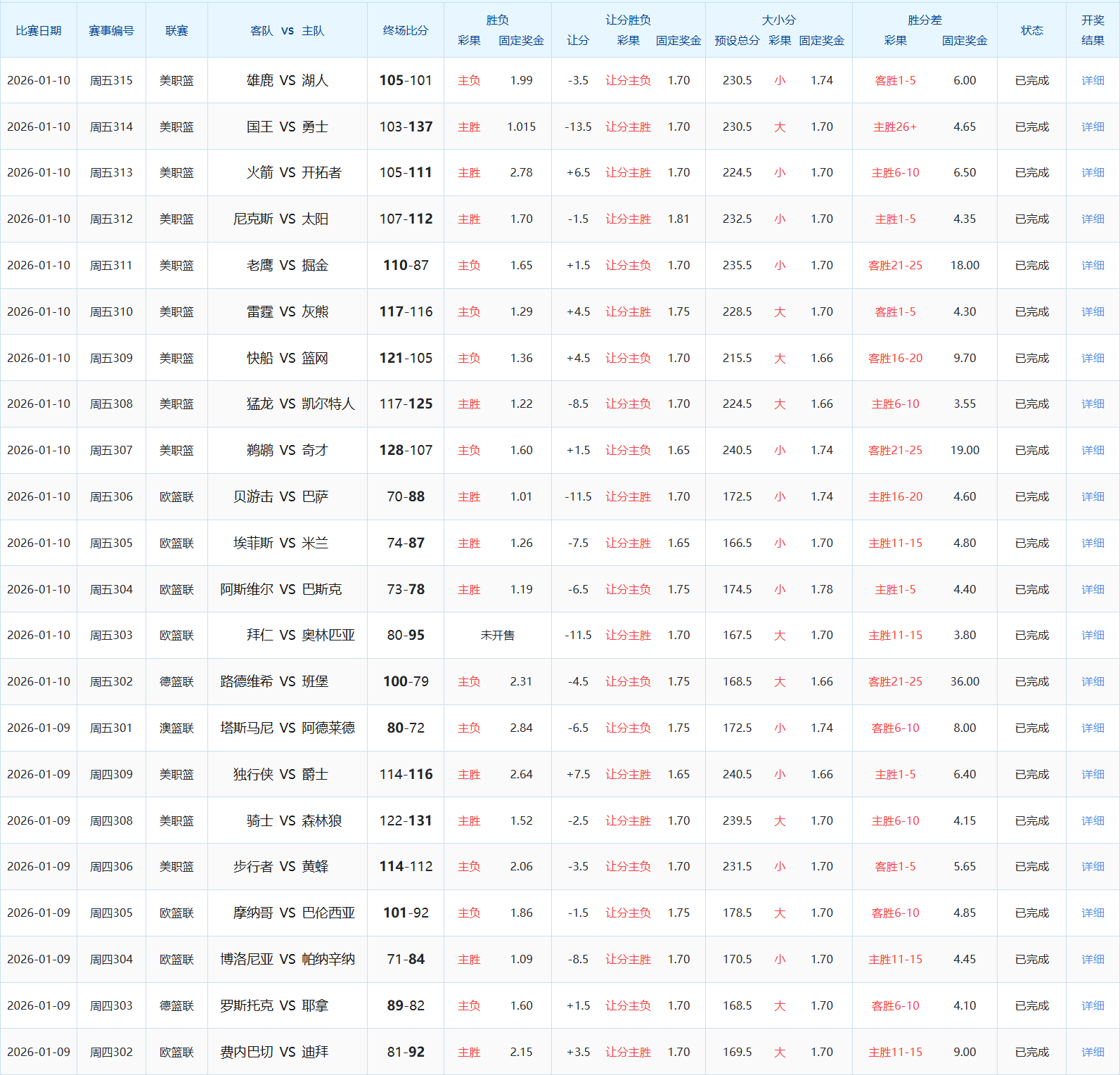This screenshot has height=1075, width=1120.
Task: Click the 未开售 cell for 拜仁 match
Action: click(x=497, y=635)
